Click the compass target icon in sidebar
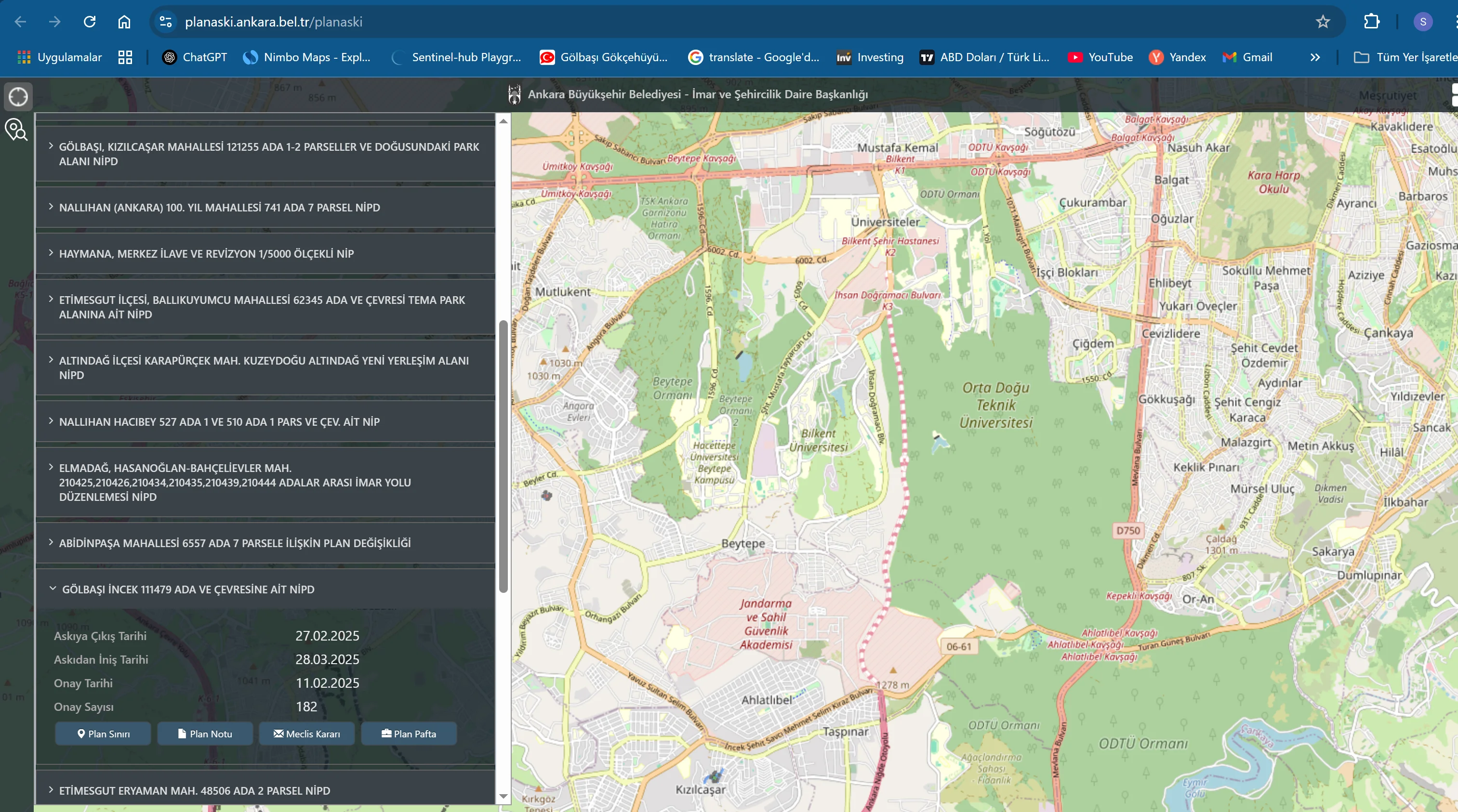This screenshot has height=812, width=1458. [17, 97]
